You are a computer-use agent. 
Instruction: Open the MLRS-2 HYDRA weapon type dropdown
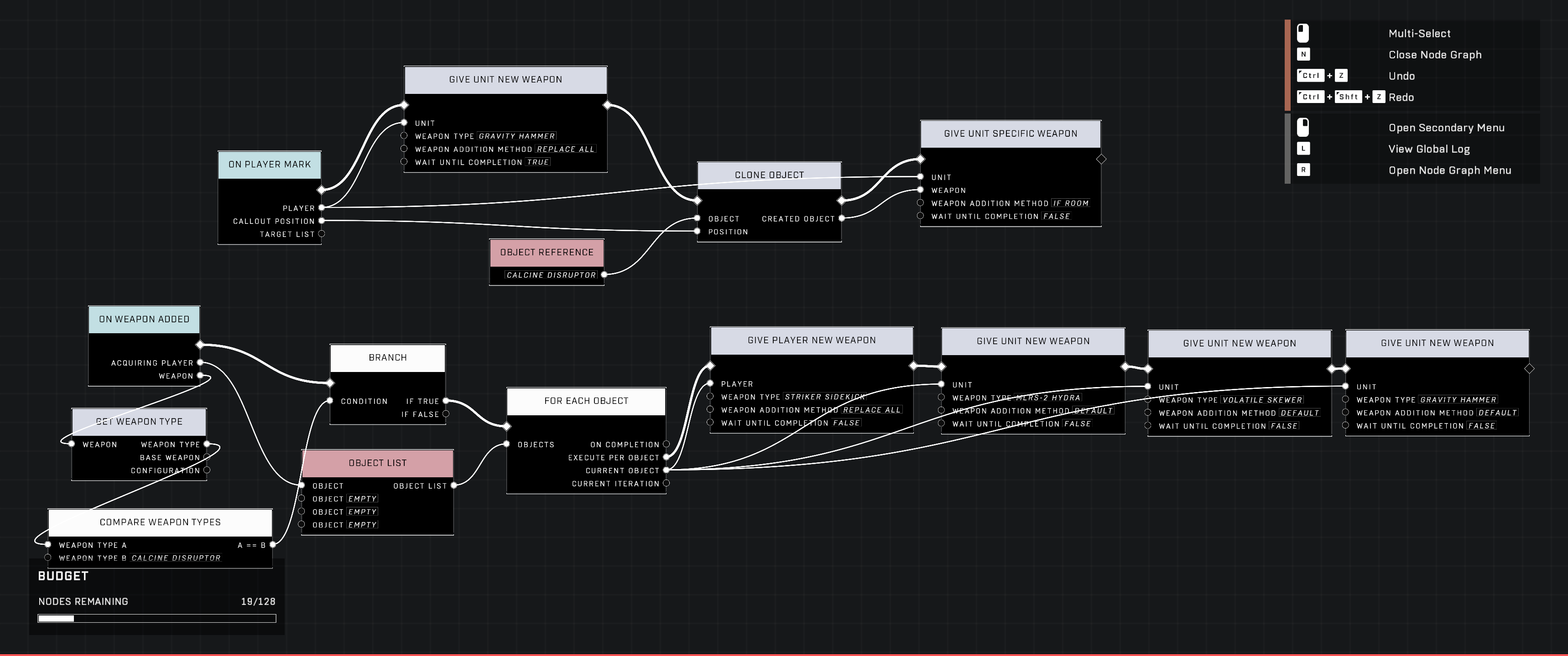[1048, 398]
